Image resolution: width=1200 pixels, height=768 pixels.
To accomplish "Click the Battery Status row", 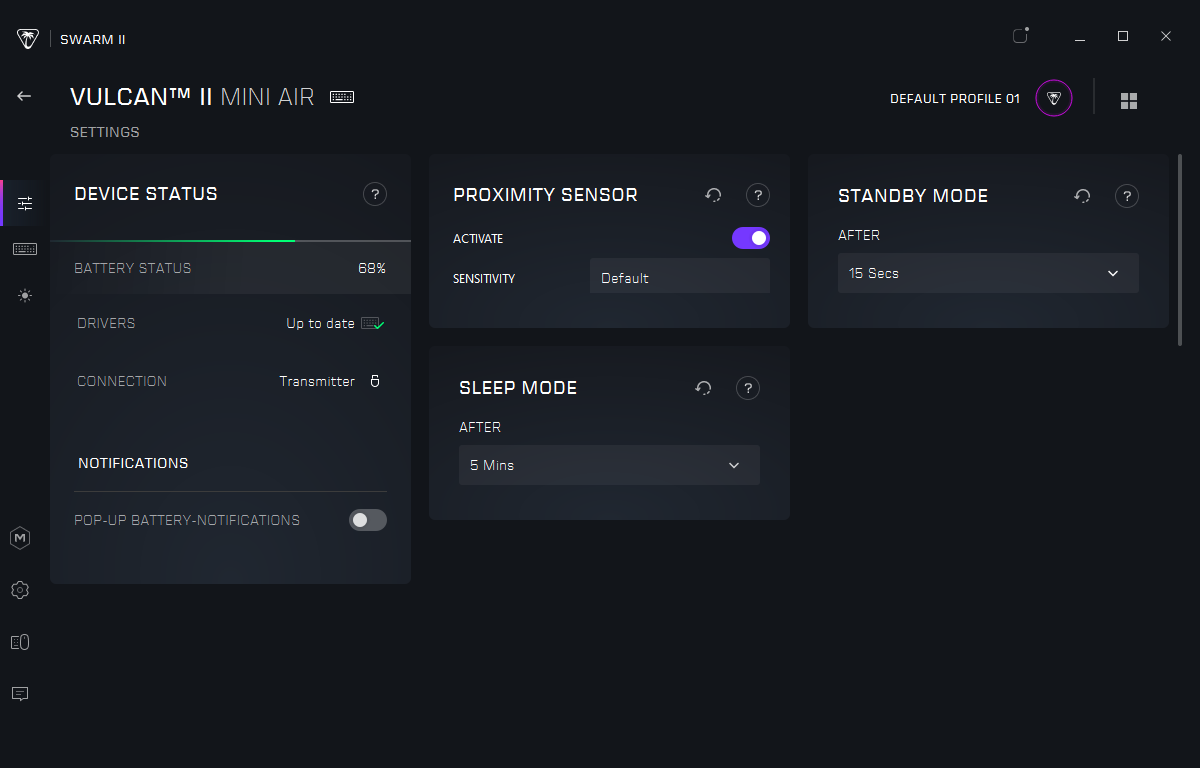I will point(230,268).
